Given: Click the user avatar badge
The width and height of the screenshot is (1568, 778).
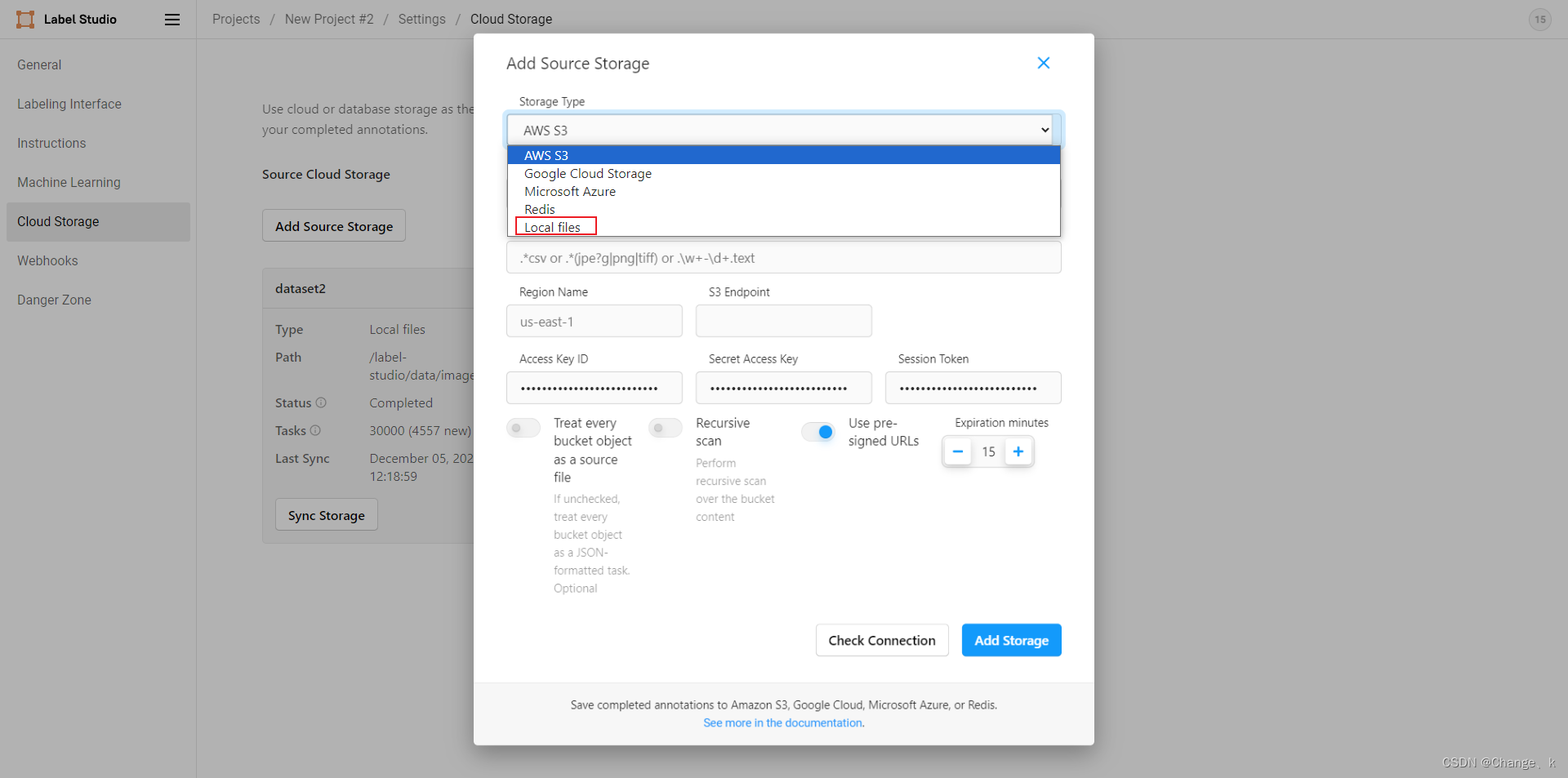Looking at the screenshot, I should 1539,20.
